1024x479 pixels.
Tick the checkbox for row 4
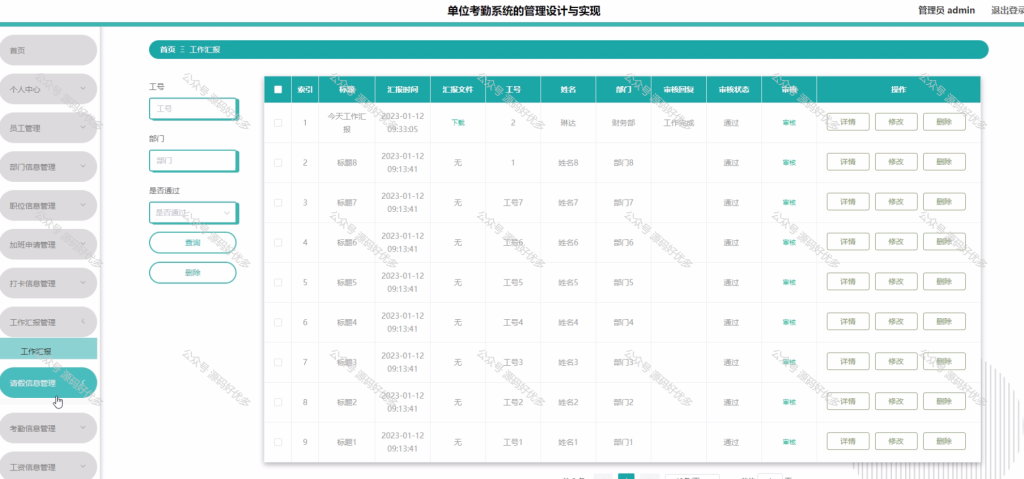278,242
